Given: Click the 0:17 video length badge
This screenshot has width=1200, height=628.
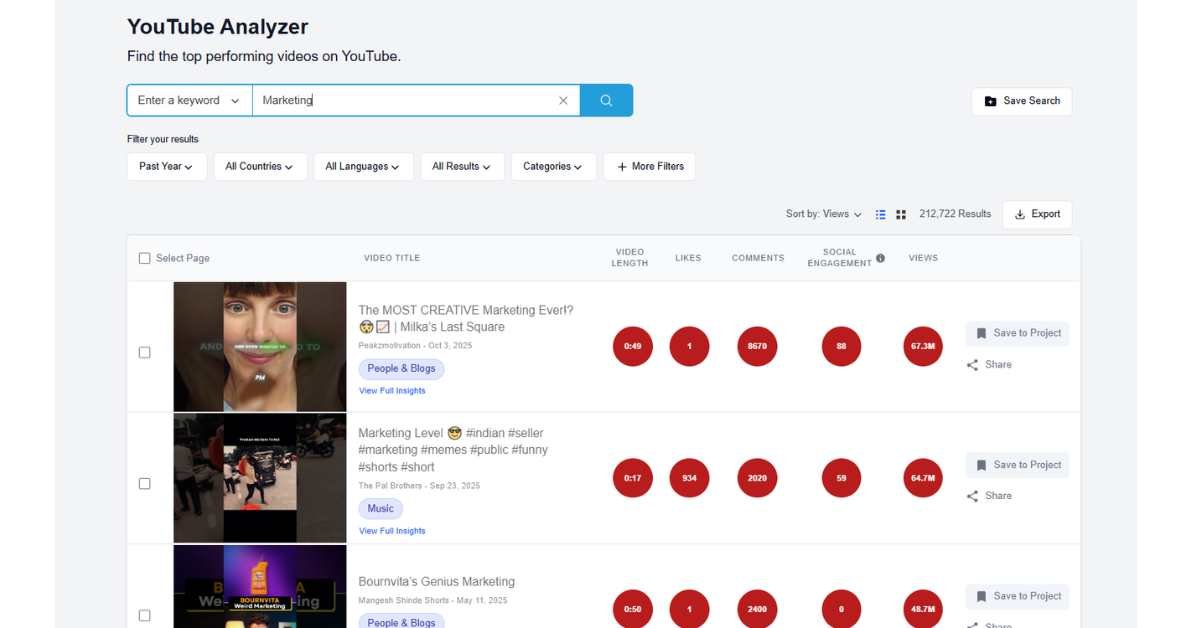Looking at the screenshot, I should (x=632, y=478).
